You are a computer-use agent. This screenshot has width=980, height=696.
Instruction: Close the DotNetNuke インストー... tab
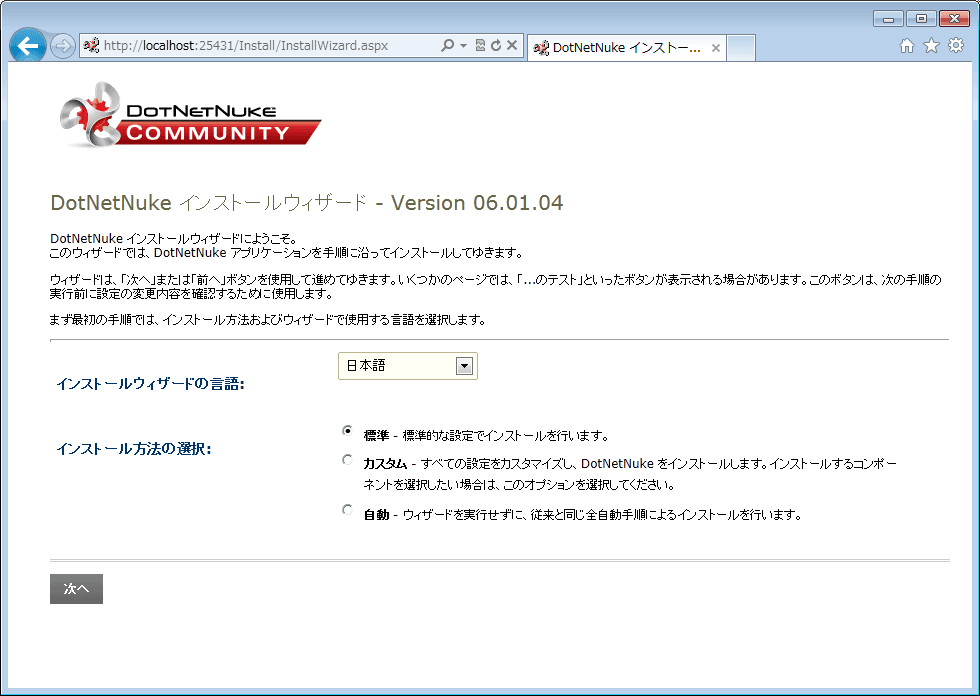716,47
